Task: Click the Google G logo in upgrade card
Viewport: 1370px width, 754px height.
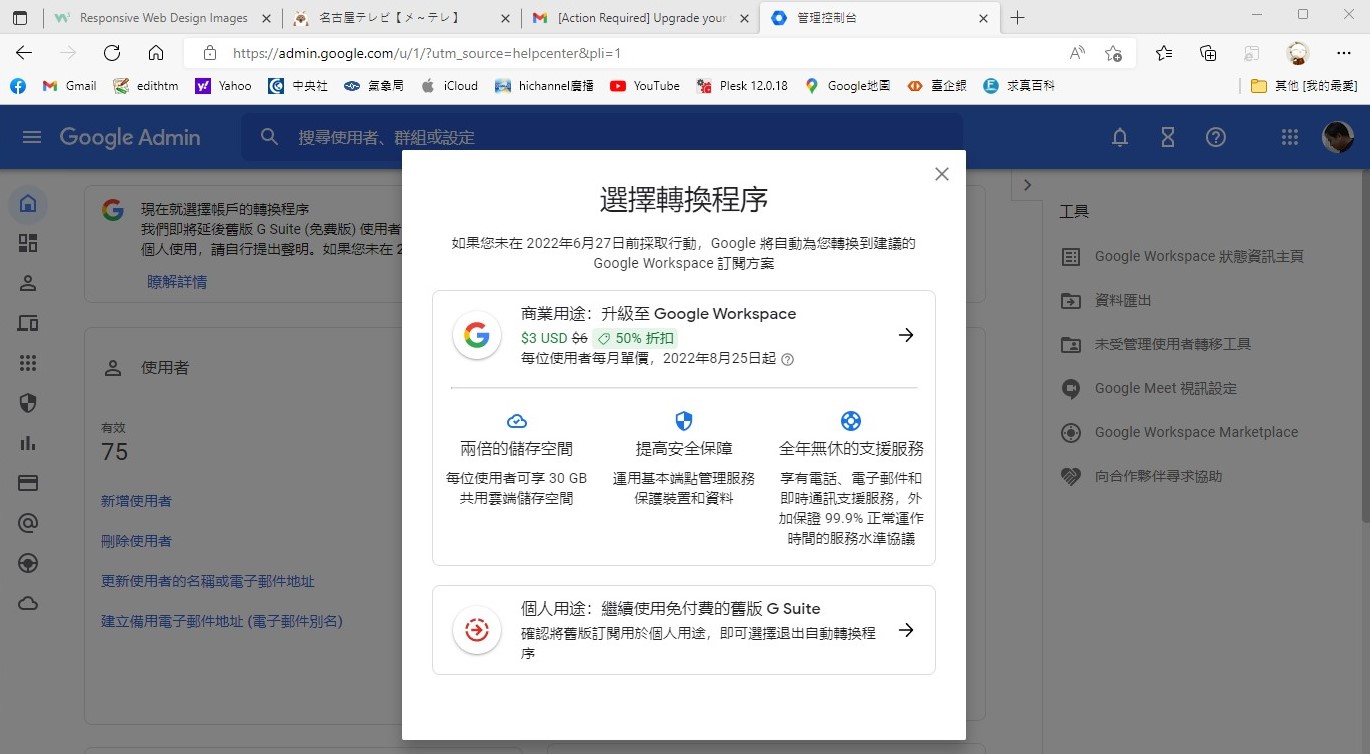Action: (x=477, y=335)
